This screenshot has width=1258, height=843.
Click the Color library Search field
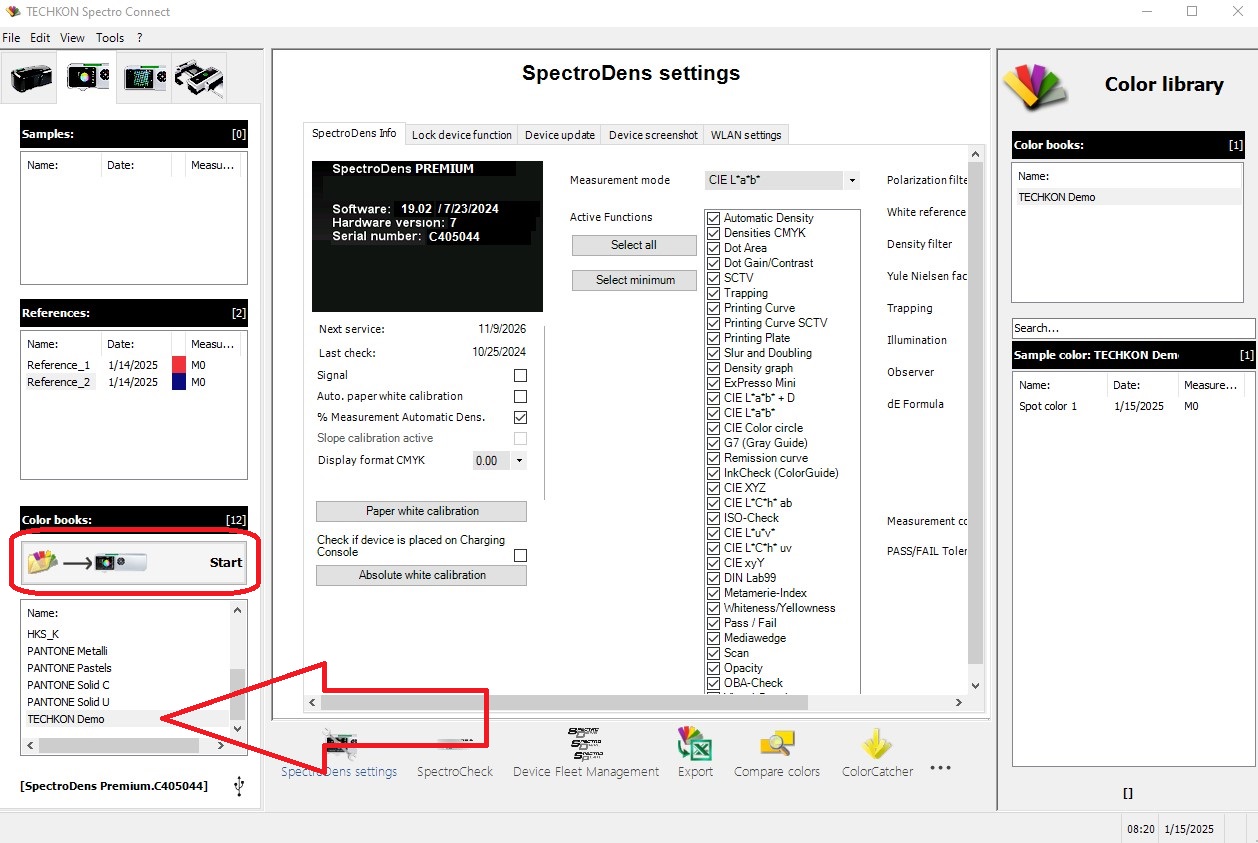coord(1133,328)
